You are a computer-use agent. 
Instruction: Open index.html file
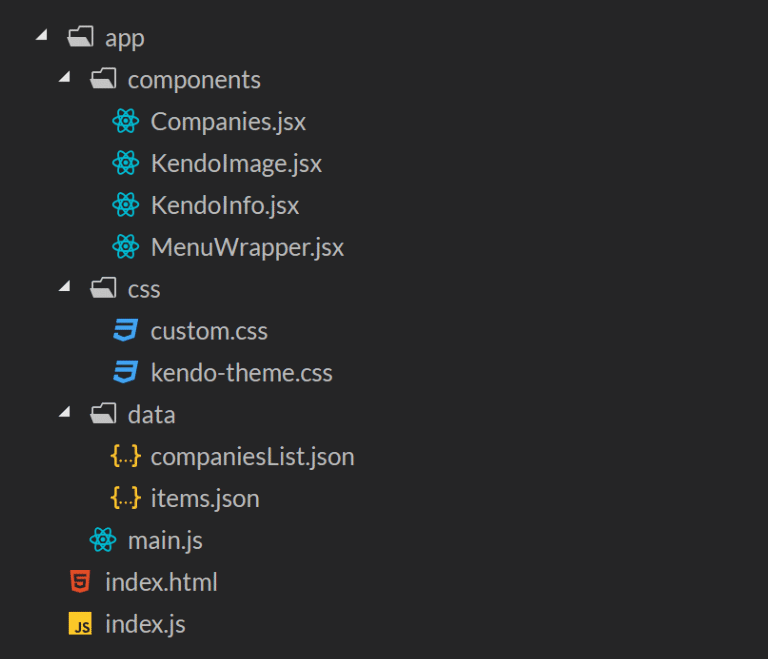(161, 582)
